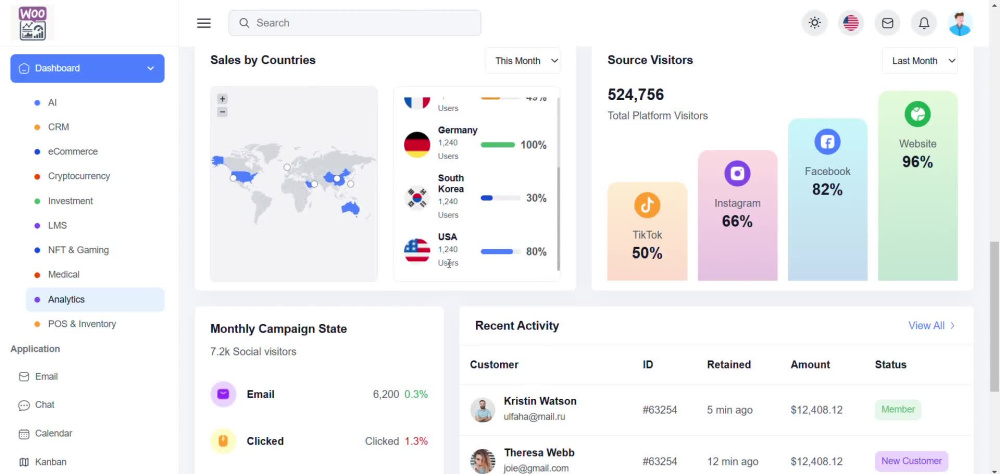The height and width of the screenshot is (474, 1000).
Task: Open the POS & Inventory dashboard
Action: click(x=82, y=324)
